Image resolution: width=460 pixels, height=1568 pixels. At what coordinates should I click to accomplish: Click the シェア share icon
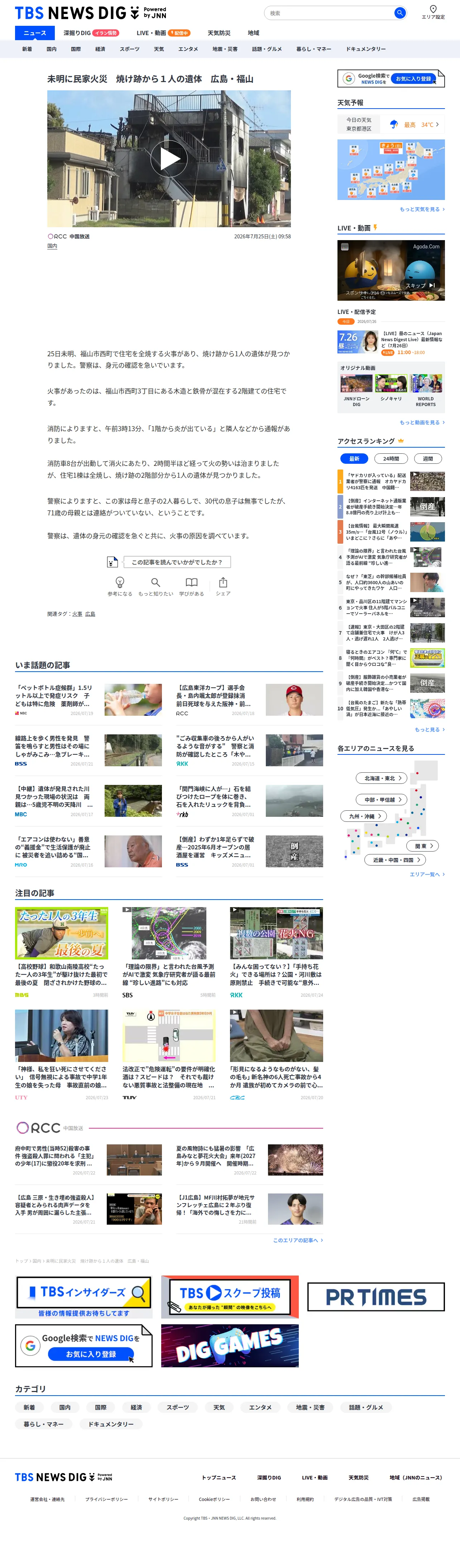pos(223,582)
